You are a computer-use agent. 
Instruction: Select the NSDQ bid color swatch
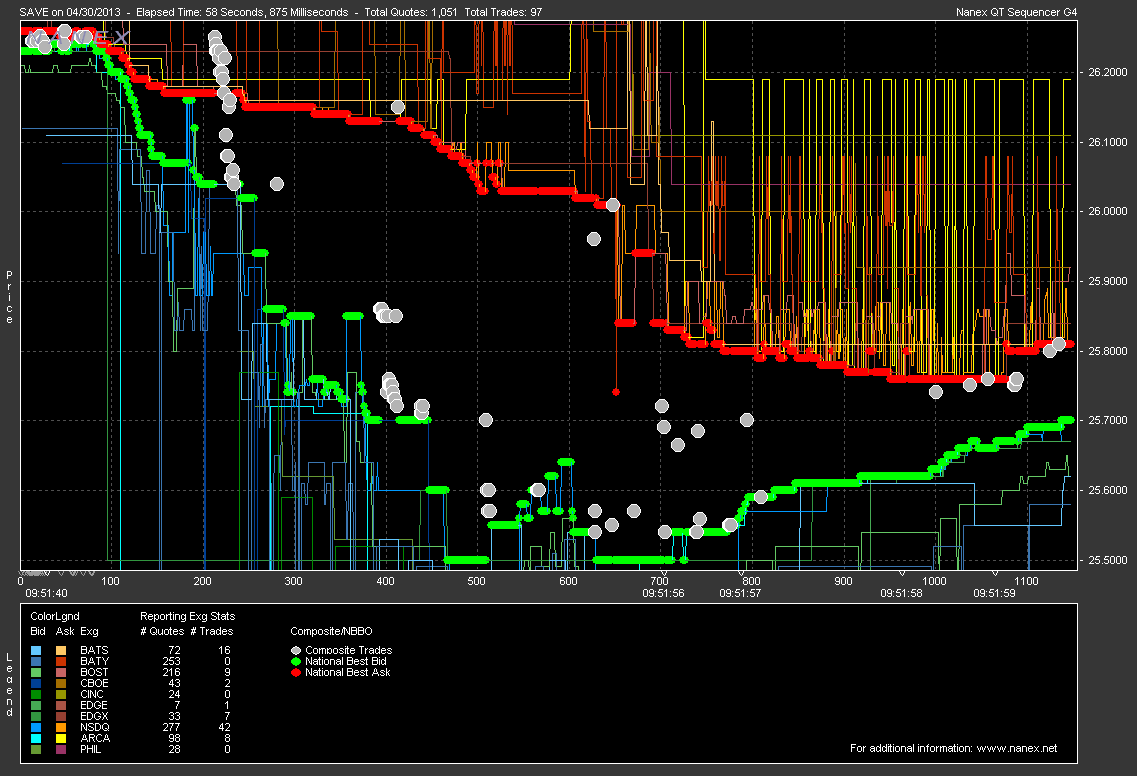[x=37, y=727]
